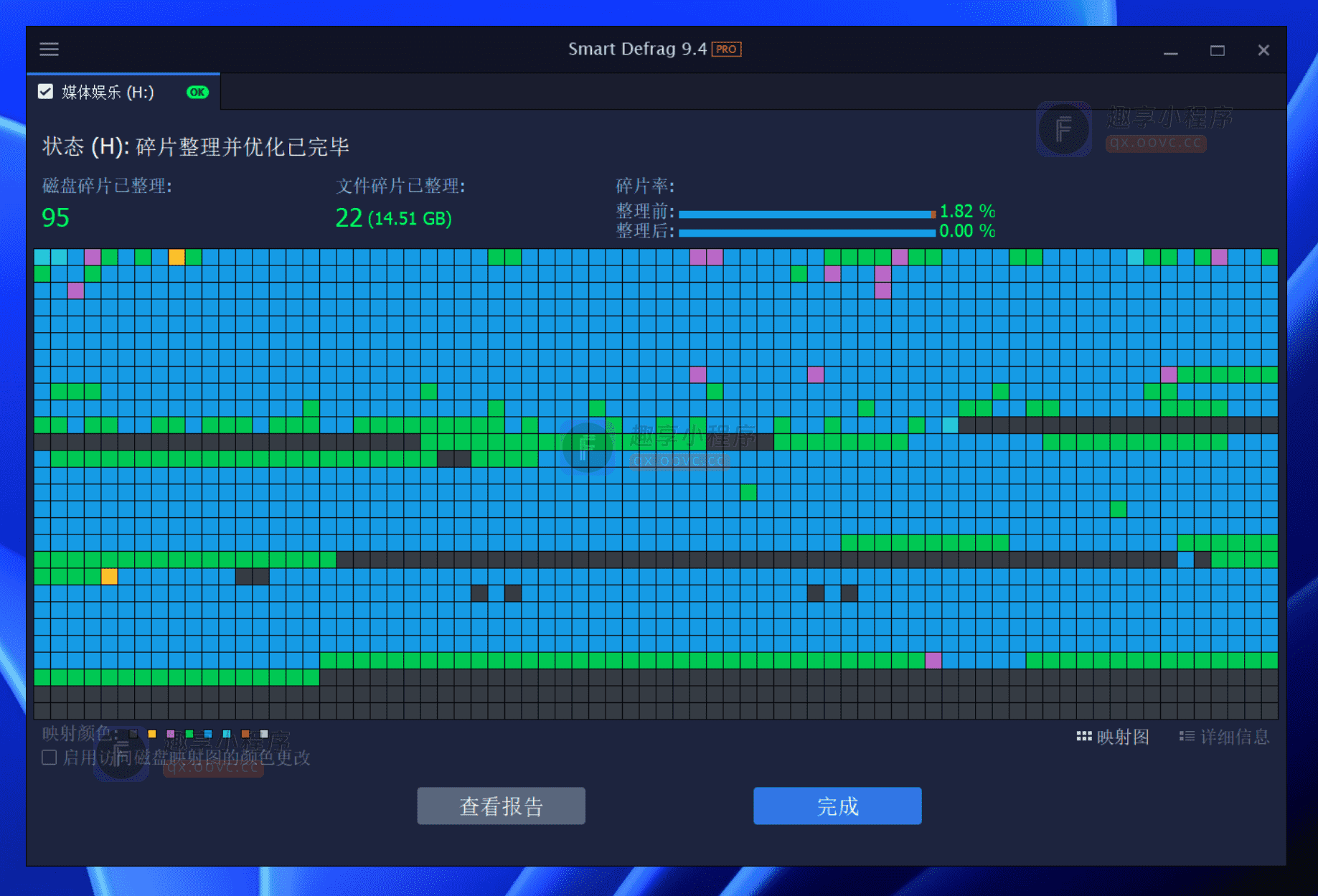Pick the light gray map color swatch

[x=264, y=734]
